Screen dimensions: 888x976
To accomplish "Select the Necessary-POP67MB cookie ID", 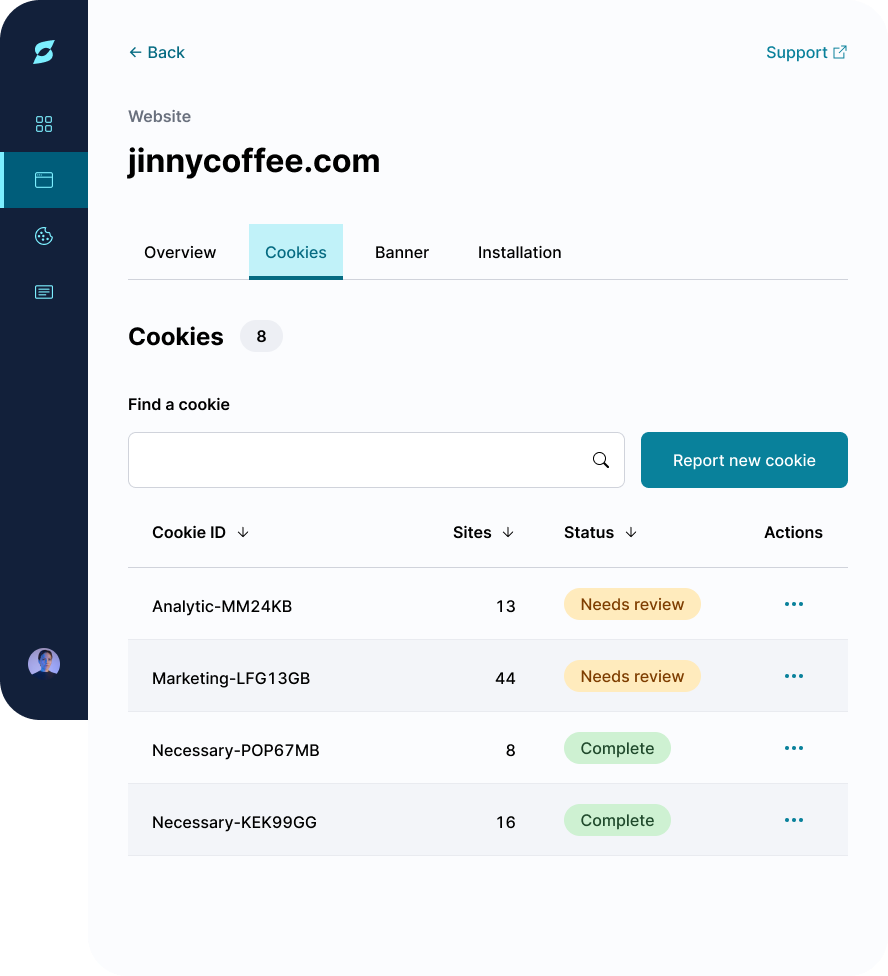I will 236,750.
